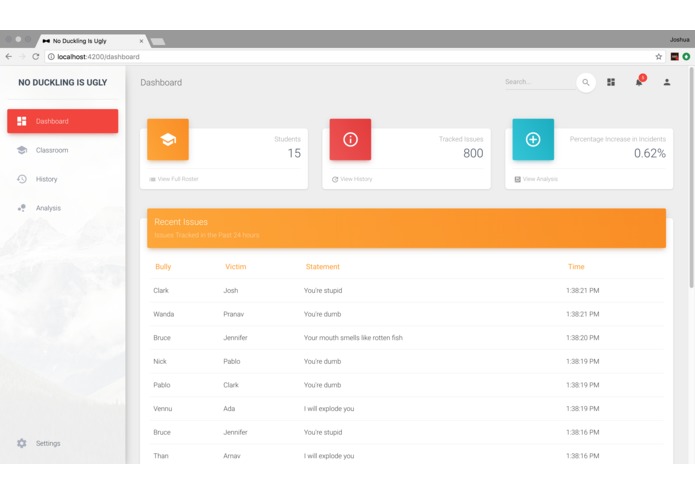Click the Students count 15
The image size is (695, 494).
[294, 153]
